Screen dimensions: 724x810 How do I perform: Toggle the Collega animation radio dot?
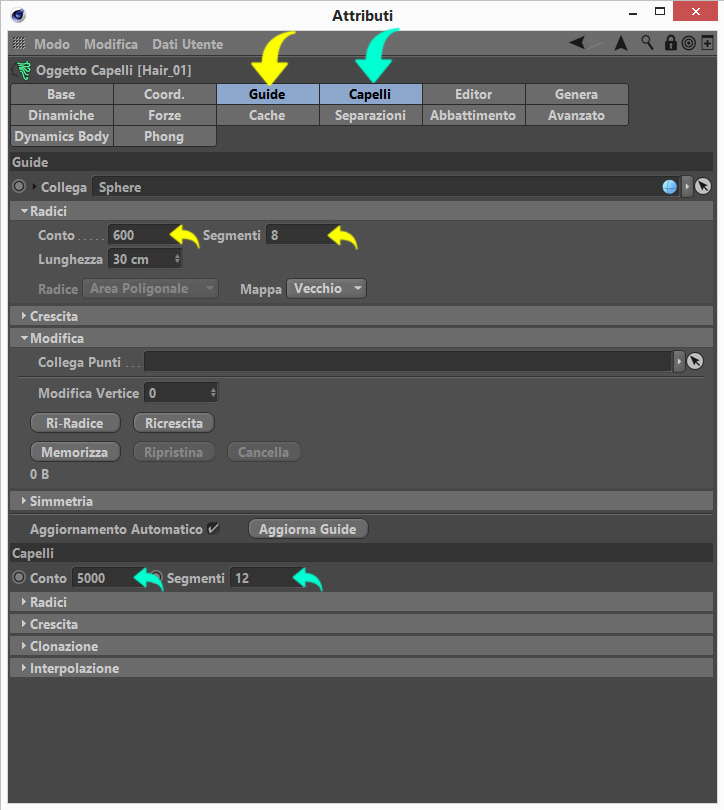pyautogui.click(x=19, y=186)
